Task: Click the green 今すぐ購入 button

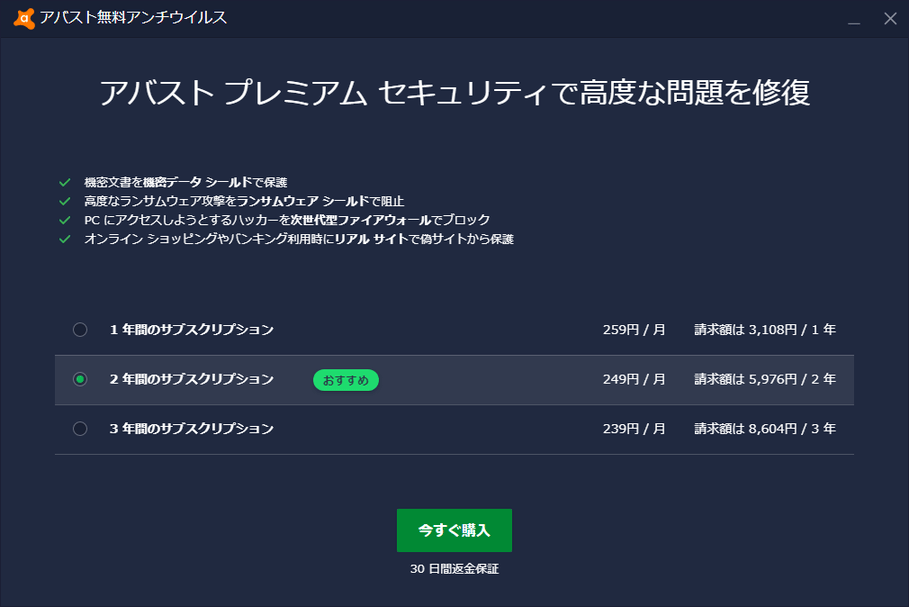Action: pos(454,530)
